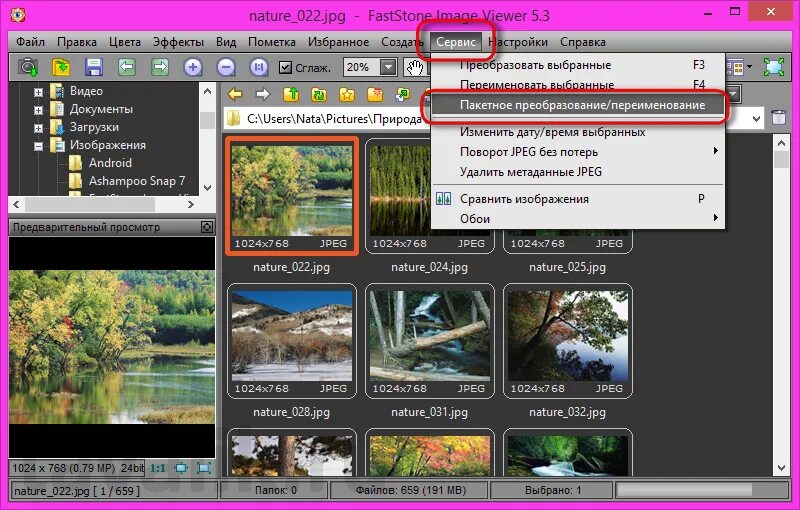Screen dimensions: 800x510
Task: Choose Изменить дату/время выбранных
Action: pos(579,132)
